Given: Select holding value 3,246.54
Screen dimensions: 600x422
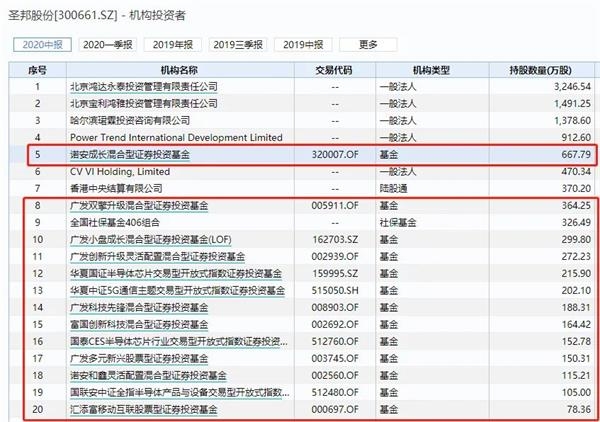Looking at the screenshot, I should [572, 87].
